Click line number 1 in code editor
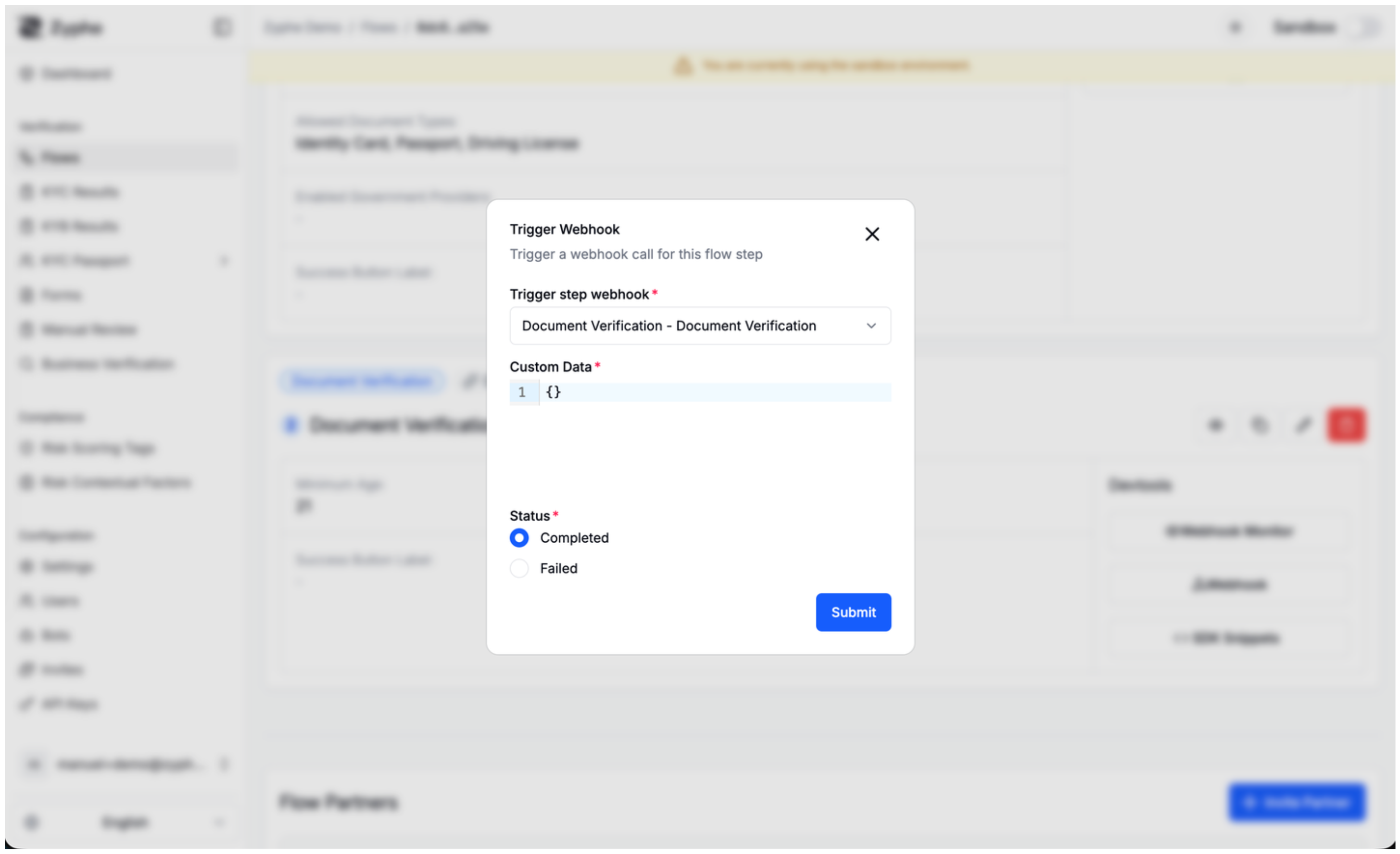 522,392
